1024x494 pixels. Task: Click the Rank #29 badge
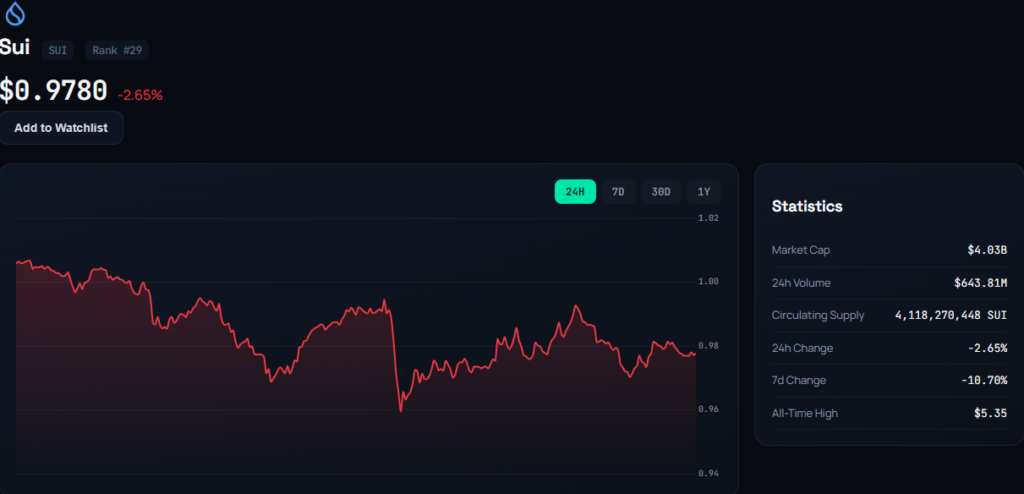pyautogui.click(x=117, y=50)
